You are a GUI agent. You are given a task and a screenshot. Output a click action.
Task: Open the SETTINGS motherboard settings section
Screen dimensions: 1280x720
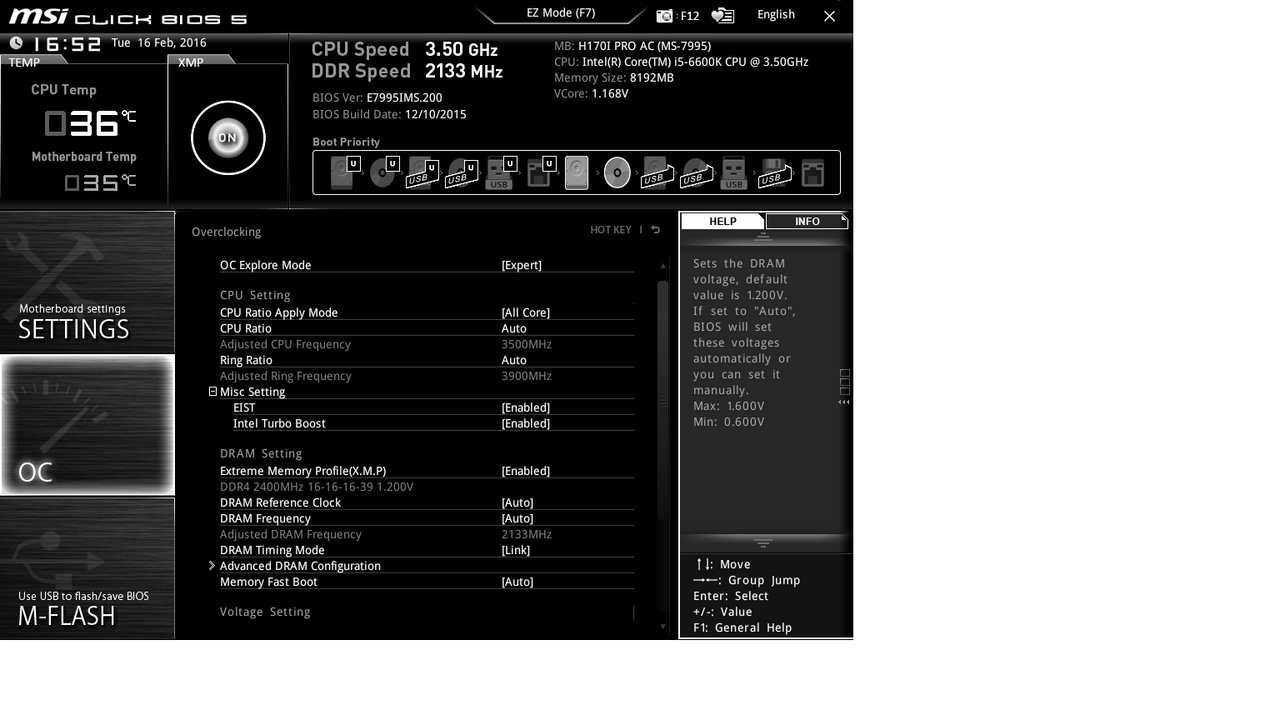point(87,282)
